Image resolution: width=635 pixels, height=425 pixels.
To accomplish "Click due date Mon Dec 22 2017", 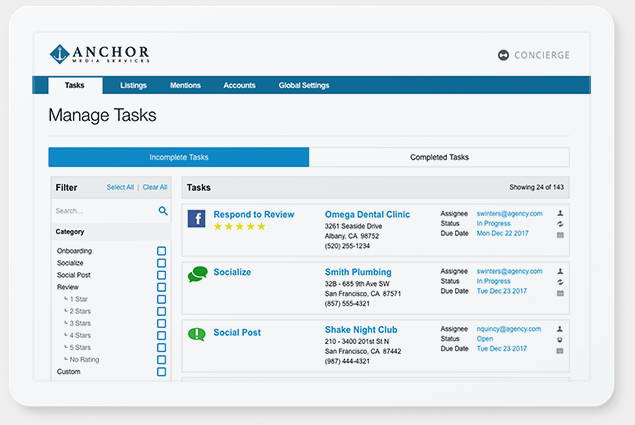I will coord(502,233).
